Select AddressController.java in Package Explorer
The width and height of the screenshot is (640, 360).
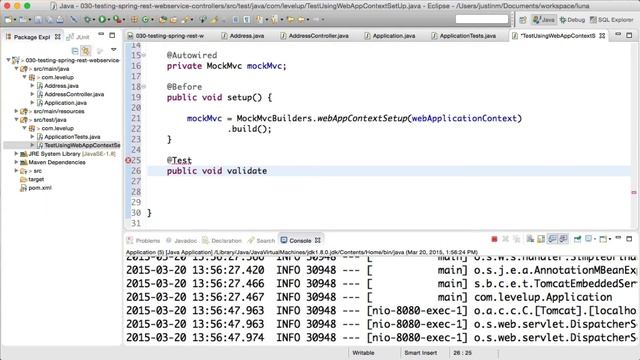tap(74, 94)
